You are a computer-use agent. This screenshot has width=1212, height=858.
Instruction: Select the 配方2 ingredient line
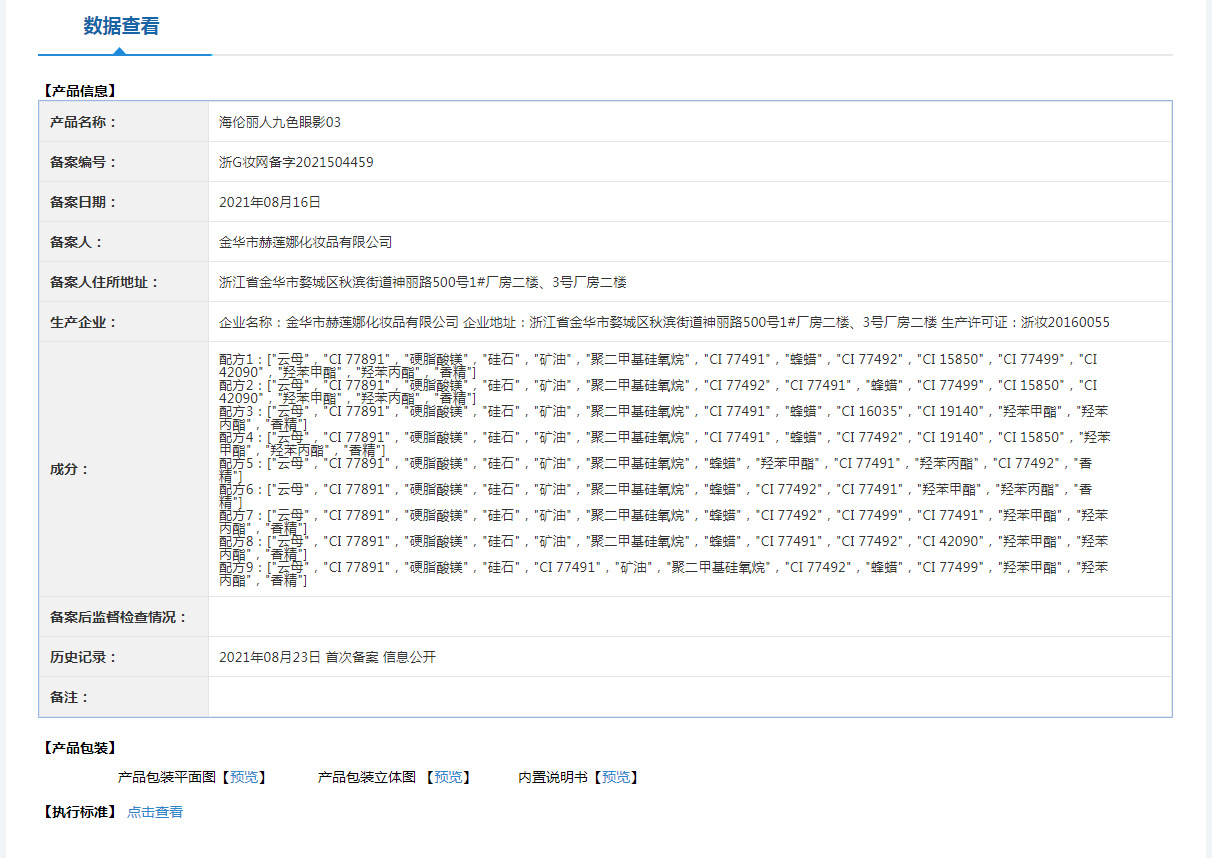pos(659,391)
